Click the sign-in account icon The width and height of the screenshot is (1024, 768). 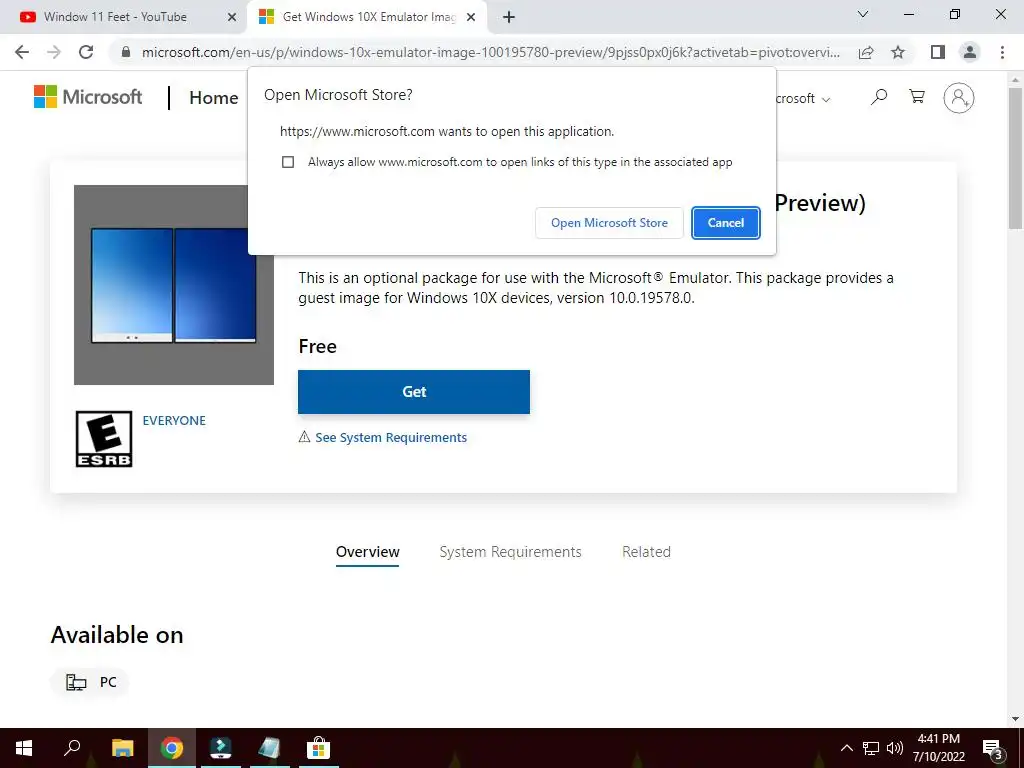tap(959, 98)
